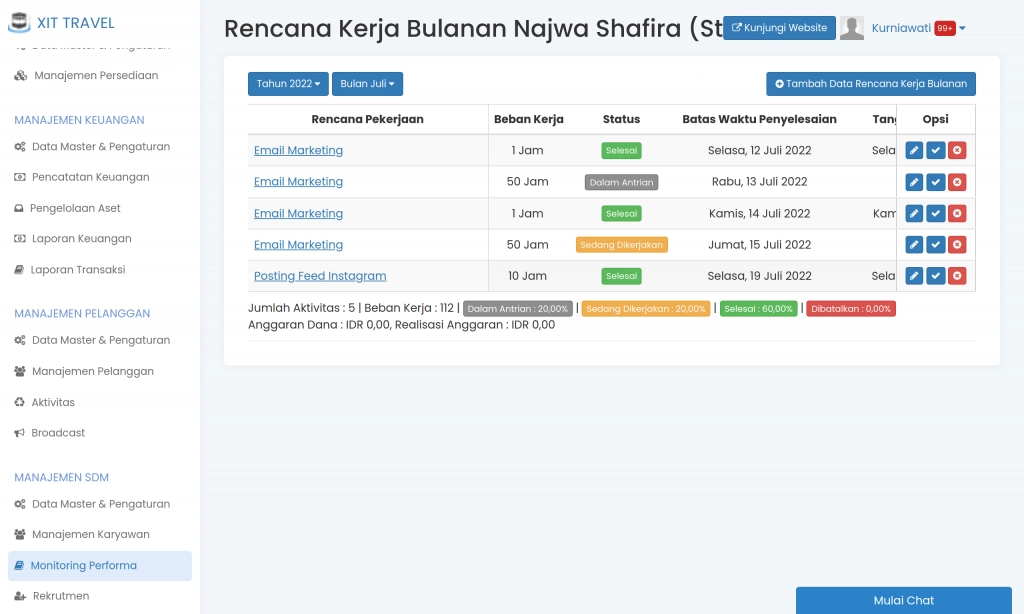Open the Kurniawati account menu

click(x=906, y=27)
